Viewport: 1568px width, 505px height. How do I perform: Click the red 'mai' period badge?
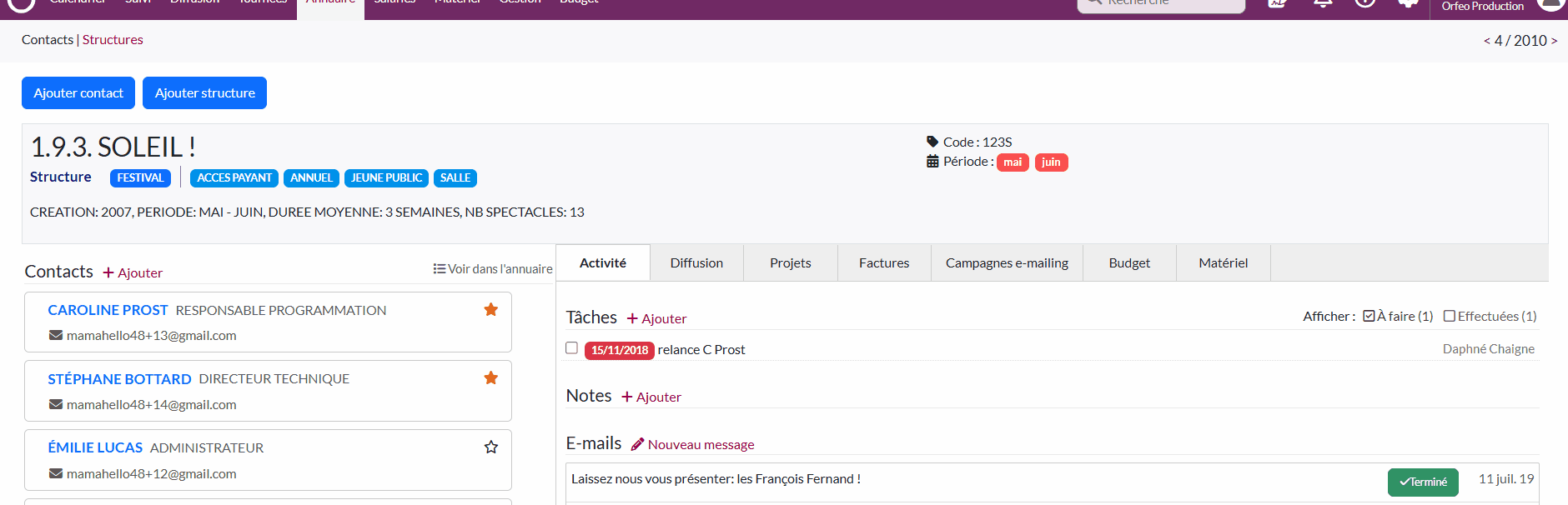[x=1013, y=162]
